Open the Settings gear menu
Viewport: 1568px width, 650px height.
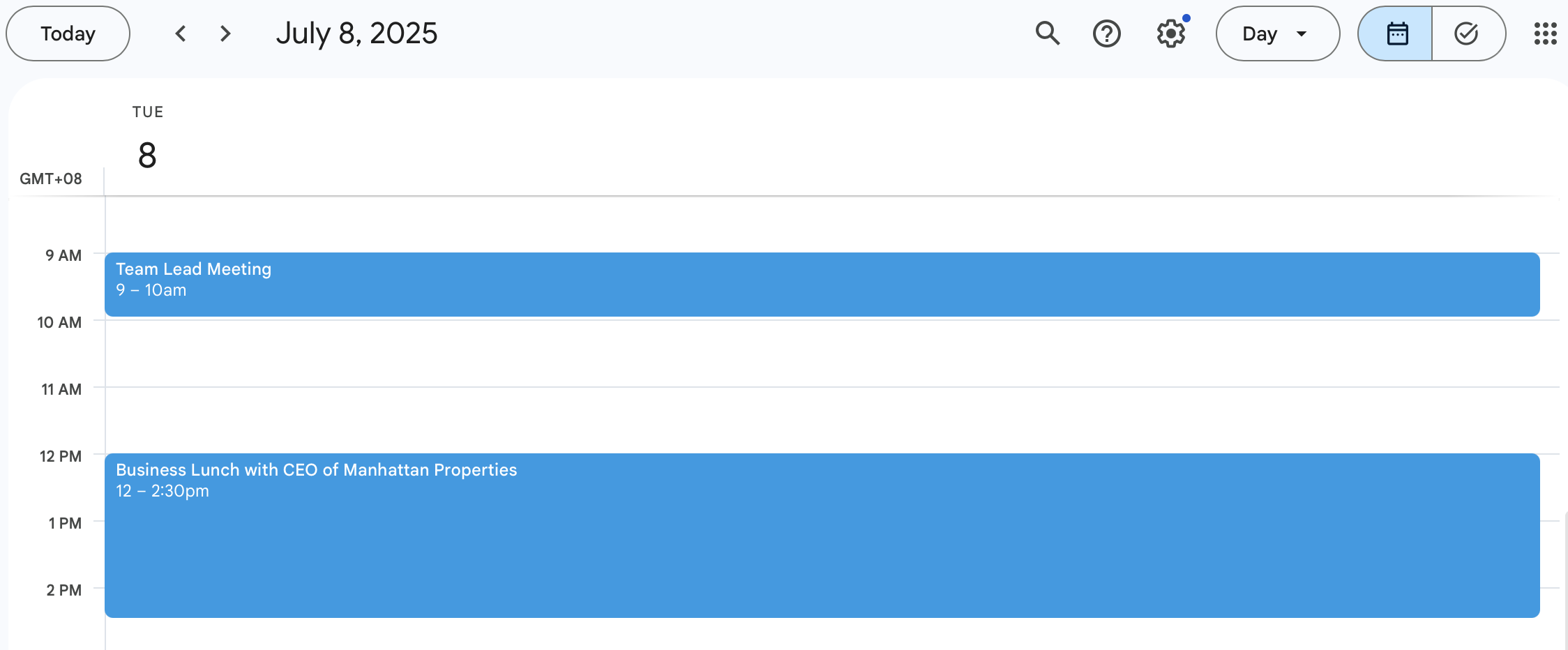click(x=1171, y=33)
